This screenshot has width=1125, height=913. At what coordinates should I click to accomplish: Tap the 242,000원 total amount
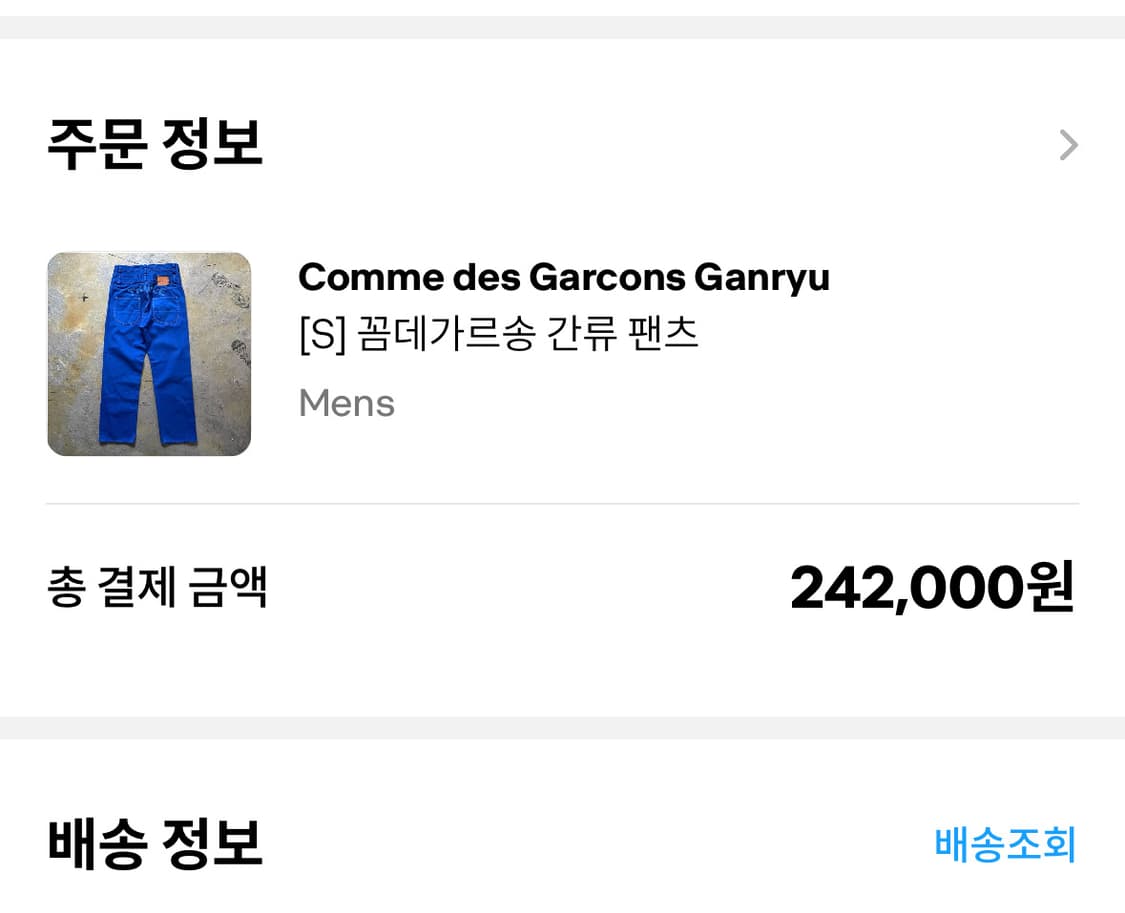pyautogui.click(x=931, y=587)
